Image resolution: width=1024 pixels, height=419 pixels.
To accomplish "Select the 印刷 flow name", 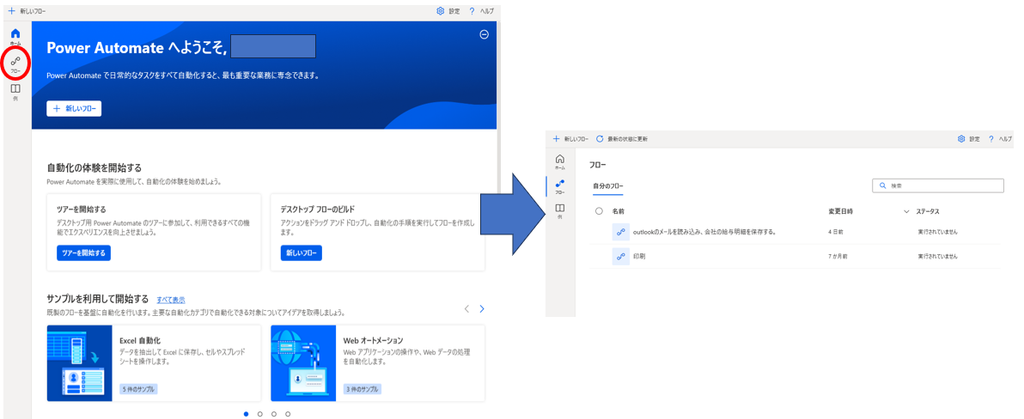I will click(640, 256).
